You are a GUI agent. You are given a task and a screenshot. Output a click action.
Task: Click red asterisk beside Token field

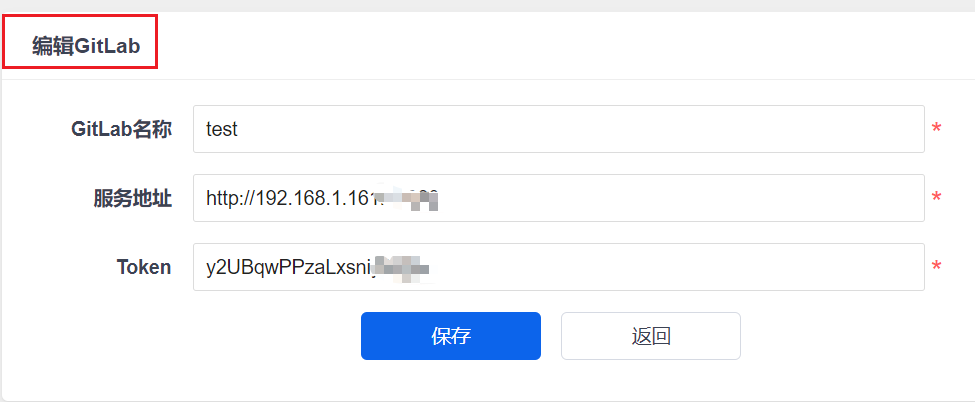pos(936,267)
